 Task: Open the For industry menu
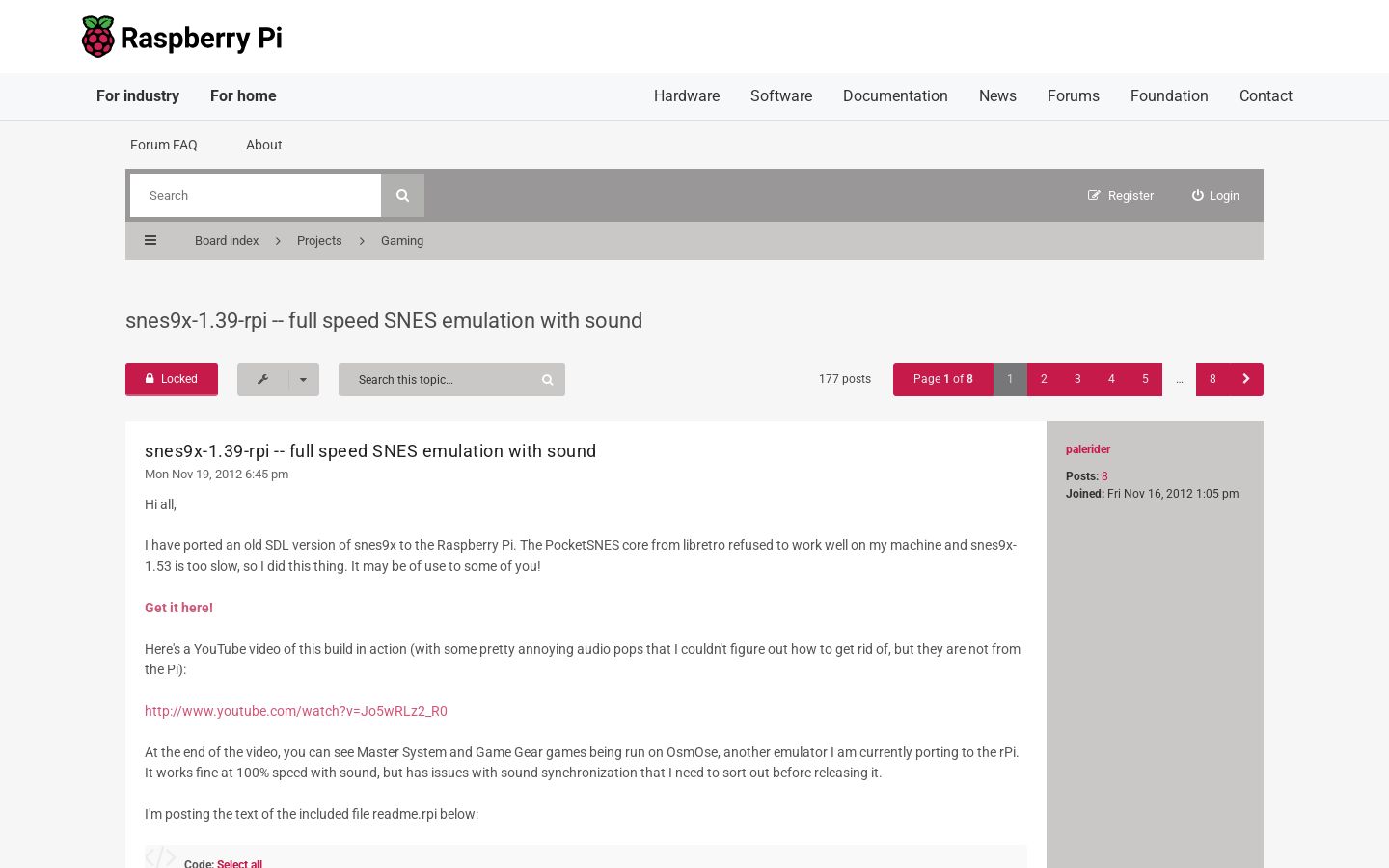138,95
